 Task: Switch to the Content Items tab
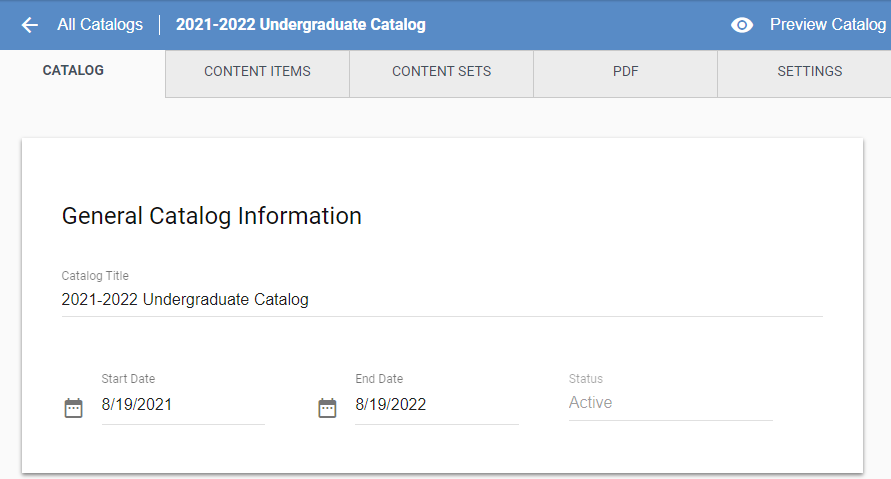(257, 73)
